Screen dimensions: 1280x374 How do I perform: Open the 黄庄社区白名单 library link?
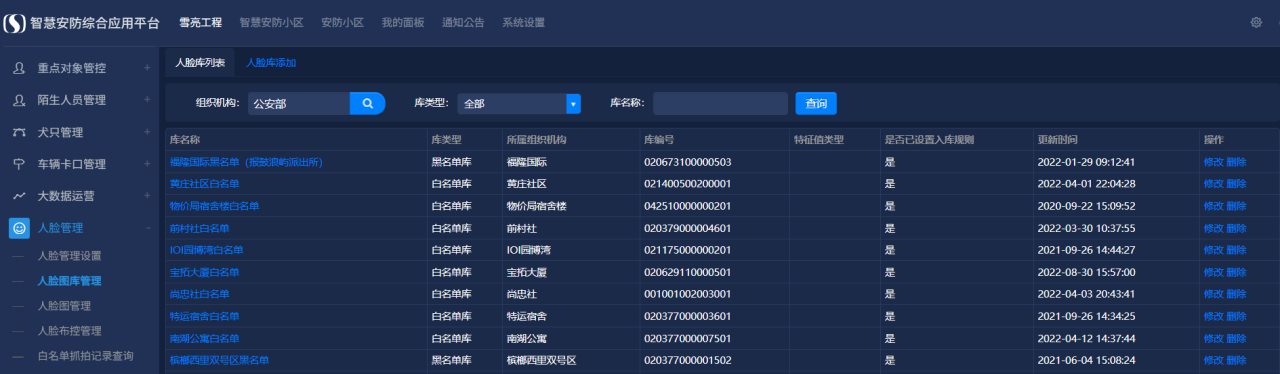coord(204,184)
